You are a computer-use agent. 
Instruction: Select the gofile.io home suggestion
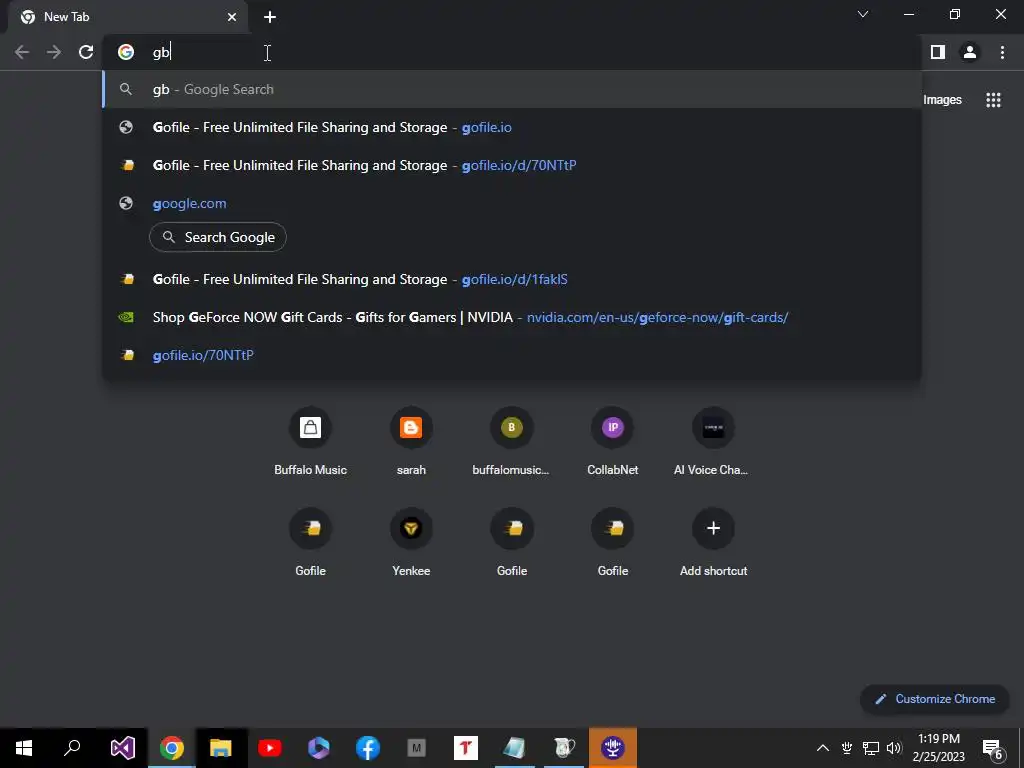click(512, 127)
